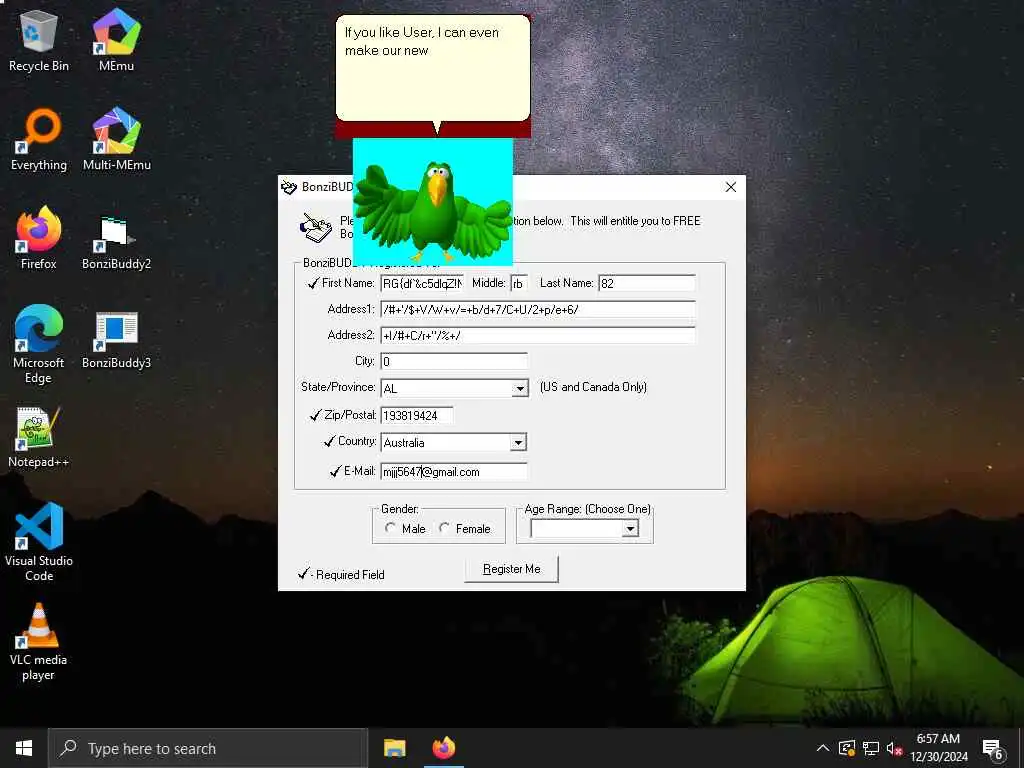Open the Notepad++ desktop icon
This screenshot has width=1024, height=768.
coord(39,438)
